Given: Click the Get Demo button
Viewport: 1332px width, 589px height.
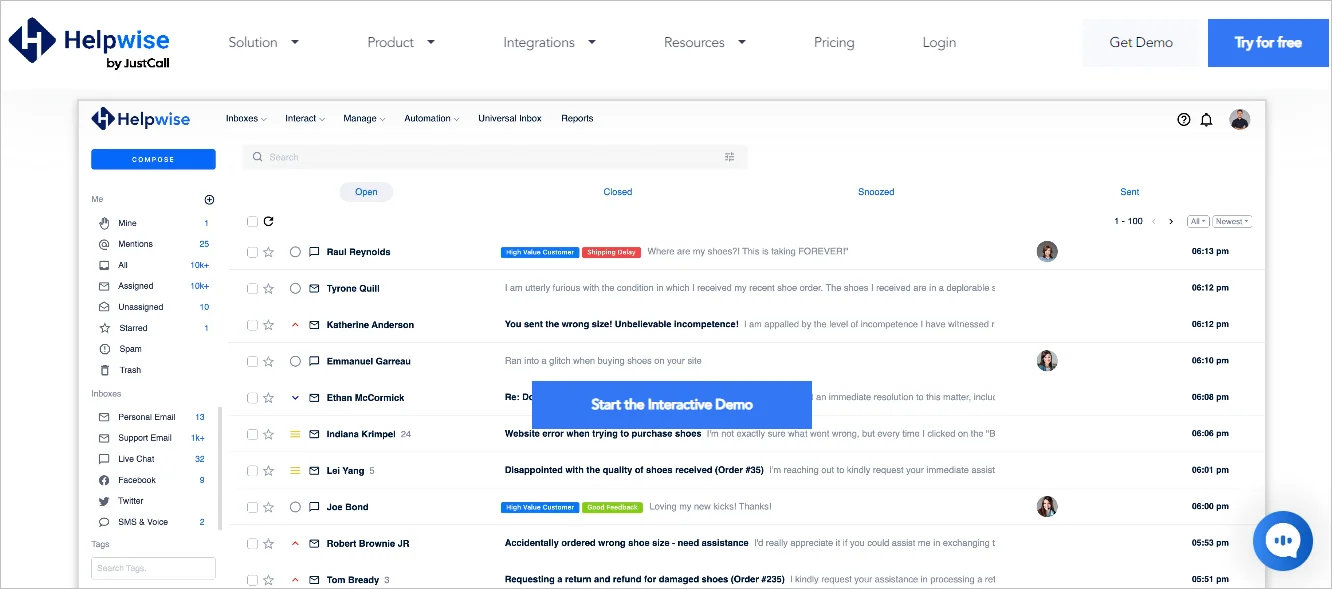Looking at the screenshot, I should click(1141, 43).
